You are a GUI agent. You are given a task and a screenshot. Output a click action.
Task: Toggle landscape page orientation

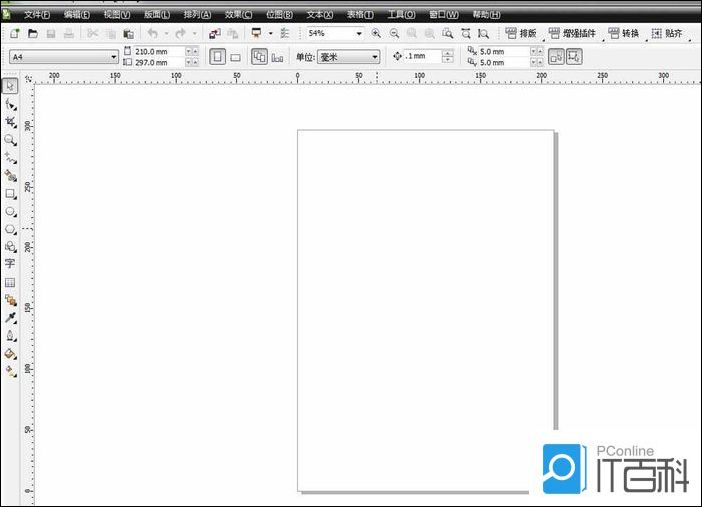(x=235, y=57)
